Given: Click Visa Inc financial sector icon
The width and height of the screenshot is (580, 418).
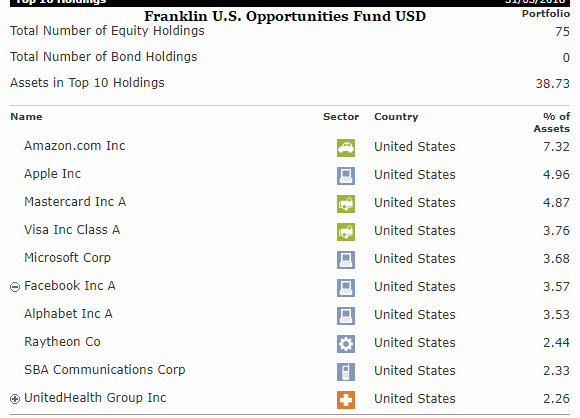Looking at the screenshot, I should point(346,232).
